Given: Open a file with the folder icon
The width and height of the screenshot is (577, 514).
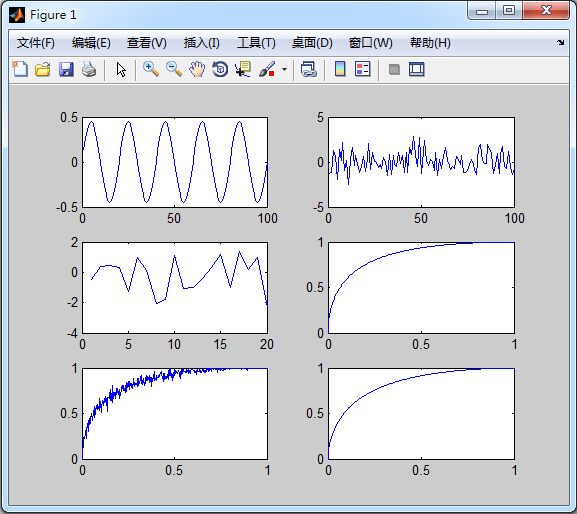Looking at the screenshot, I should click(43, 69).
